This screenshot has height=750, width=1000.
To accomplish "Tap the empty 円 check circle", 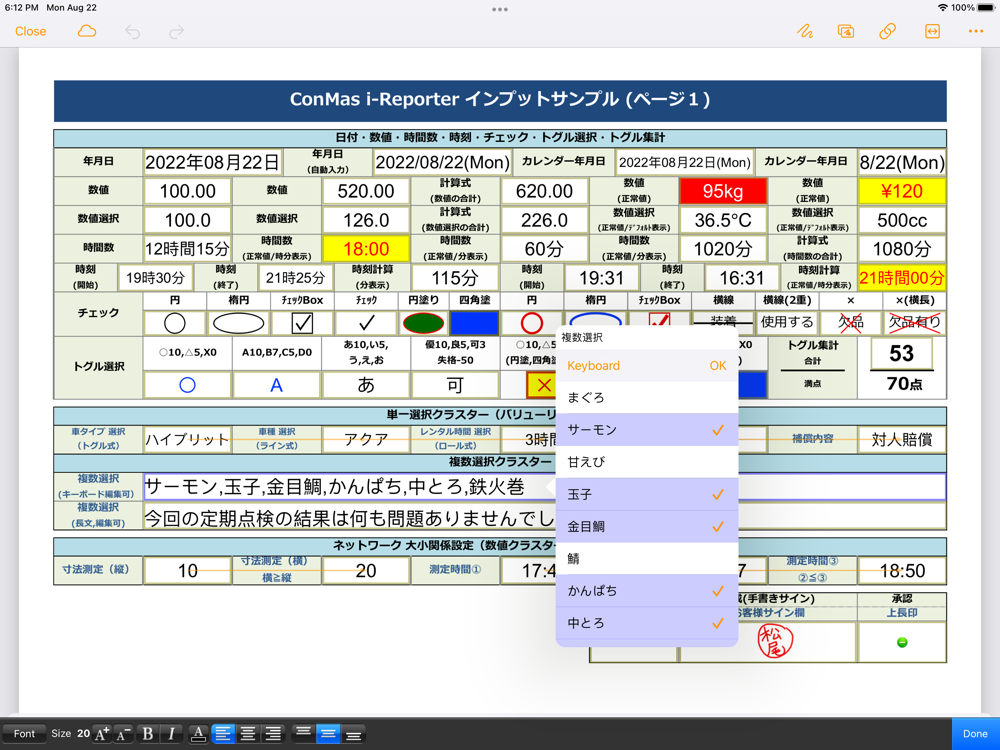I will (x=175, y=323).
